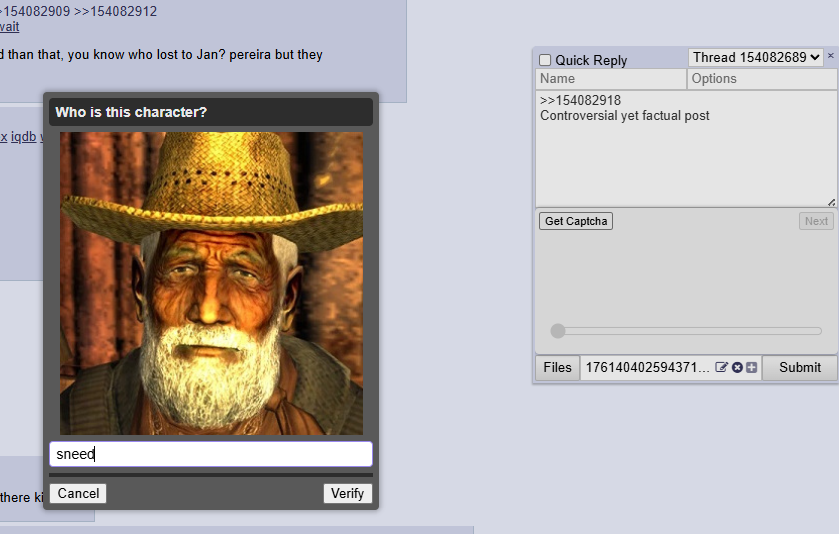The width and height of the screenshot is (839, 534).
Task: Add another file with the plus icon
Action: click(x=752, y=368)
